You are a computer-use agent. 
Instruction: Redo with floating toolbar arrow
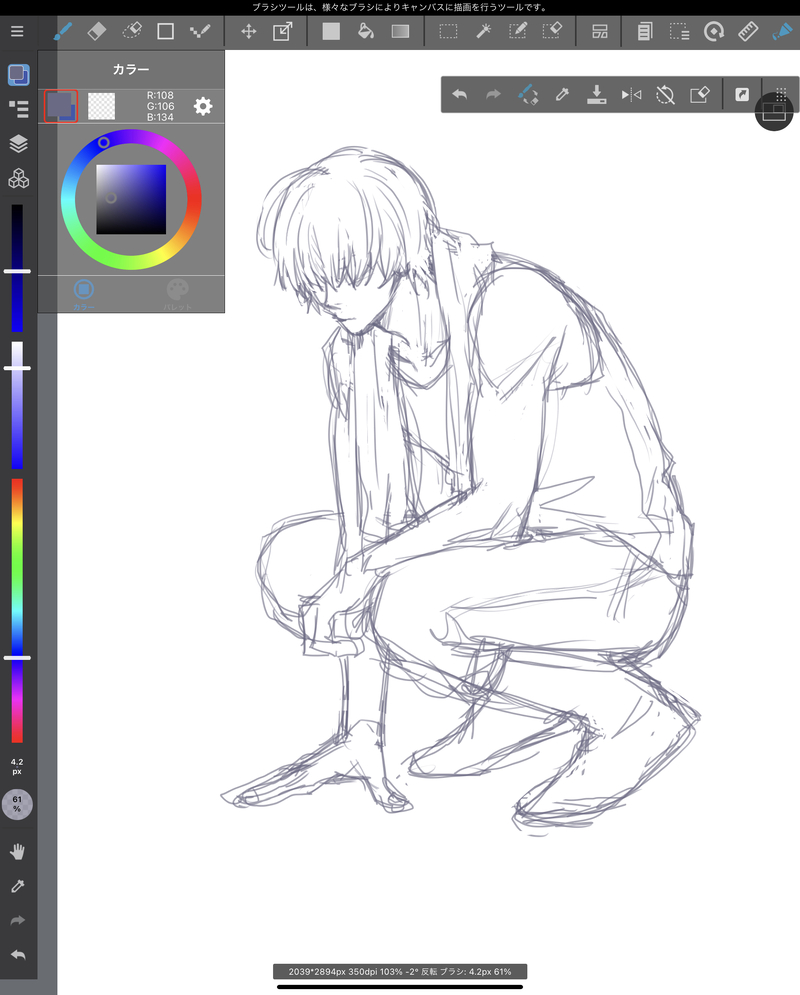pyautogui.click(x=493, y=95)
